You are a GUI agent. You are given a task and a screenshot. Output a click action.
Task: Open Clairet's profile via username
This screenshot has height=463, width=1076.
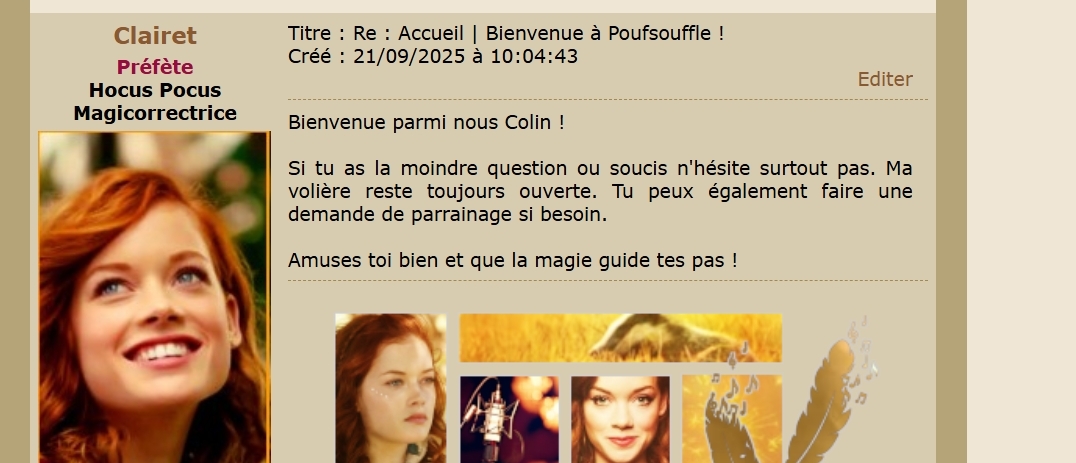pos(155,35)
